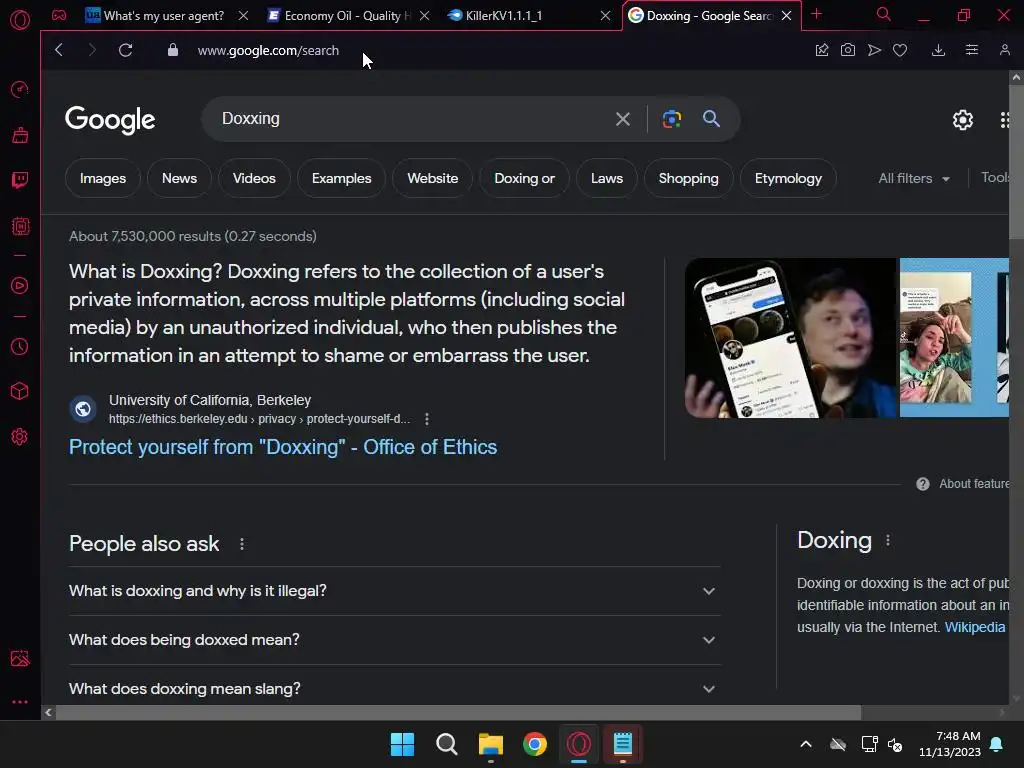This screenshot has width=1024, height=768.
Task: Click the Doxxing search input field
Action: click(411, 119)
